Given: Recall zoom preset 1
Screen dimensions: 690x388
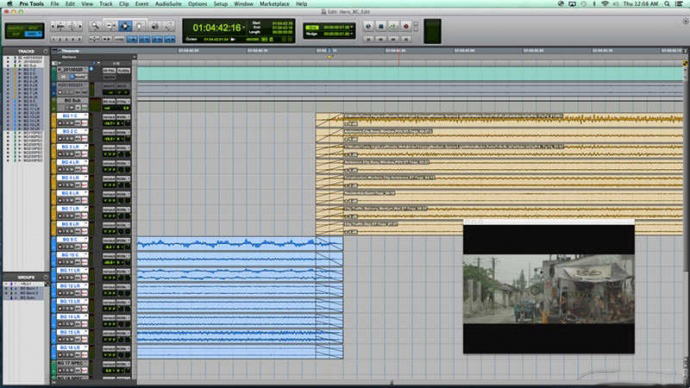Looking at the screenshot, I should 54,39.
